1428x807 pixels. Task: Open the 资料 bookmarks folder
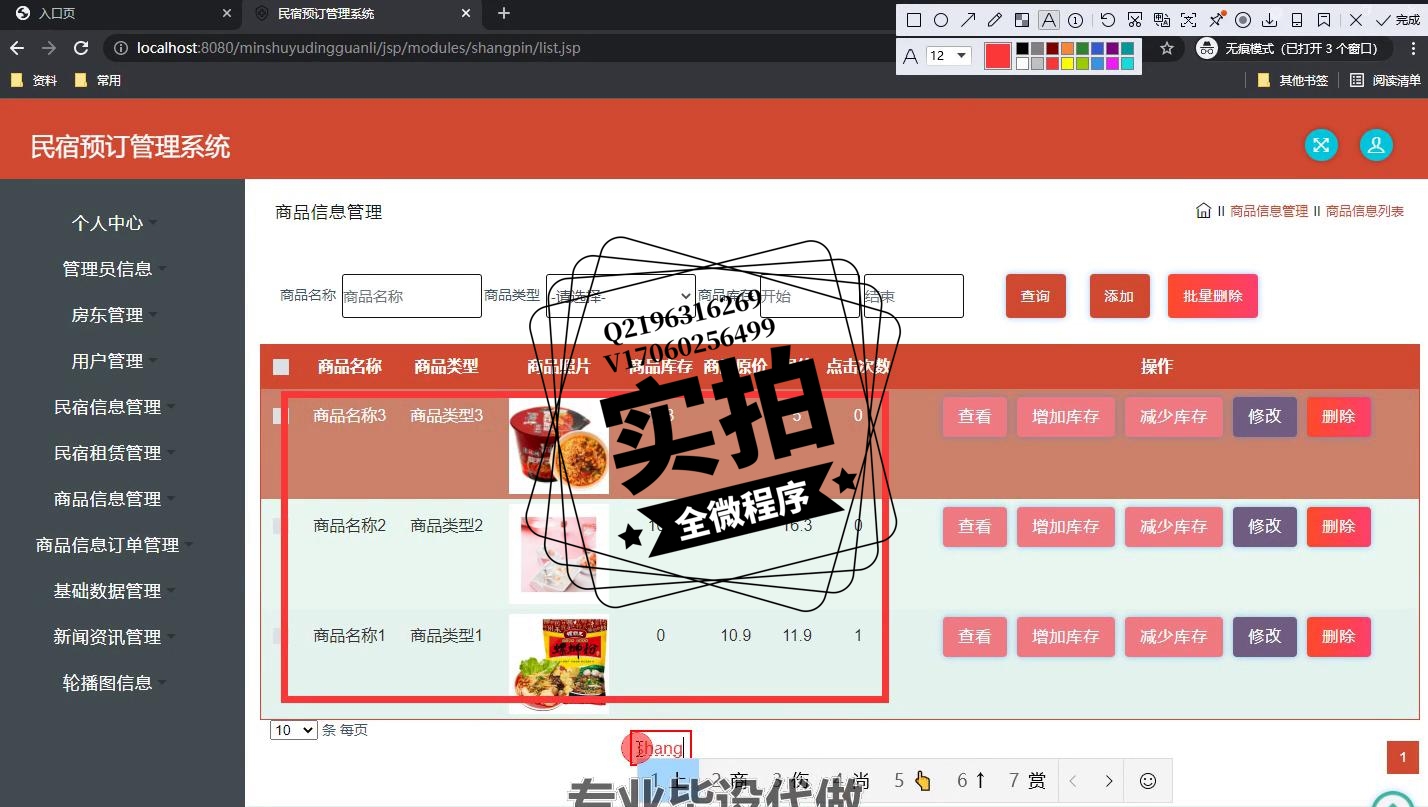(34, 80)
